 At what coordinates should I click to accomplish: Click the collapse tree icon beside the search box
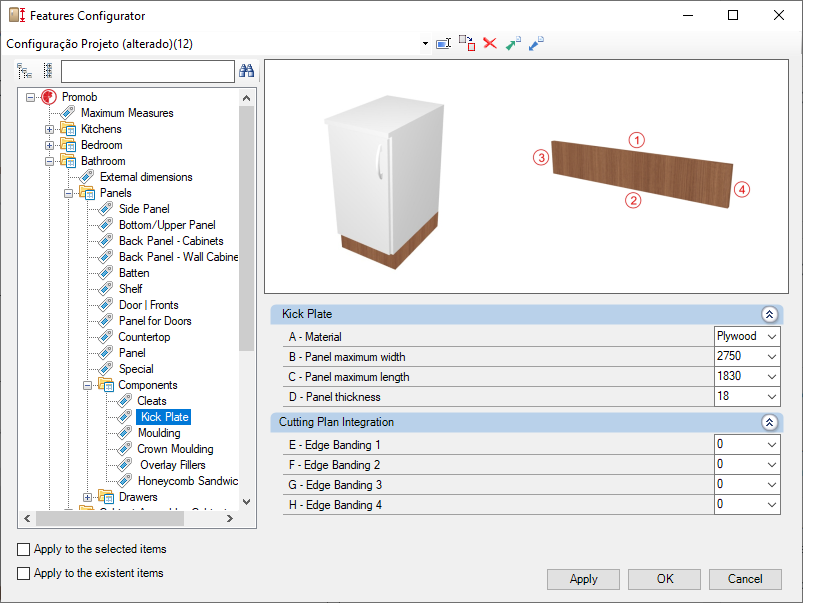pyautogui.click(x=48, y=71)
